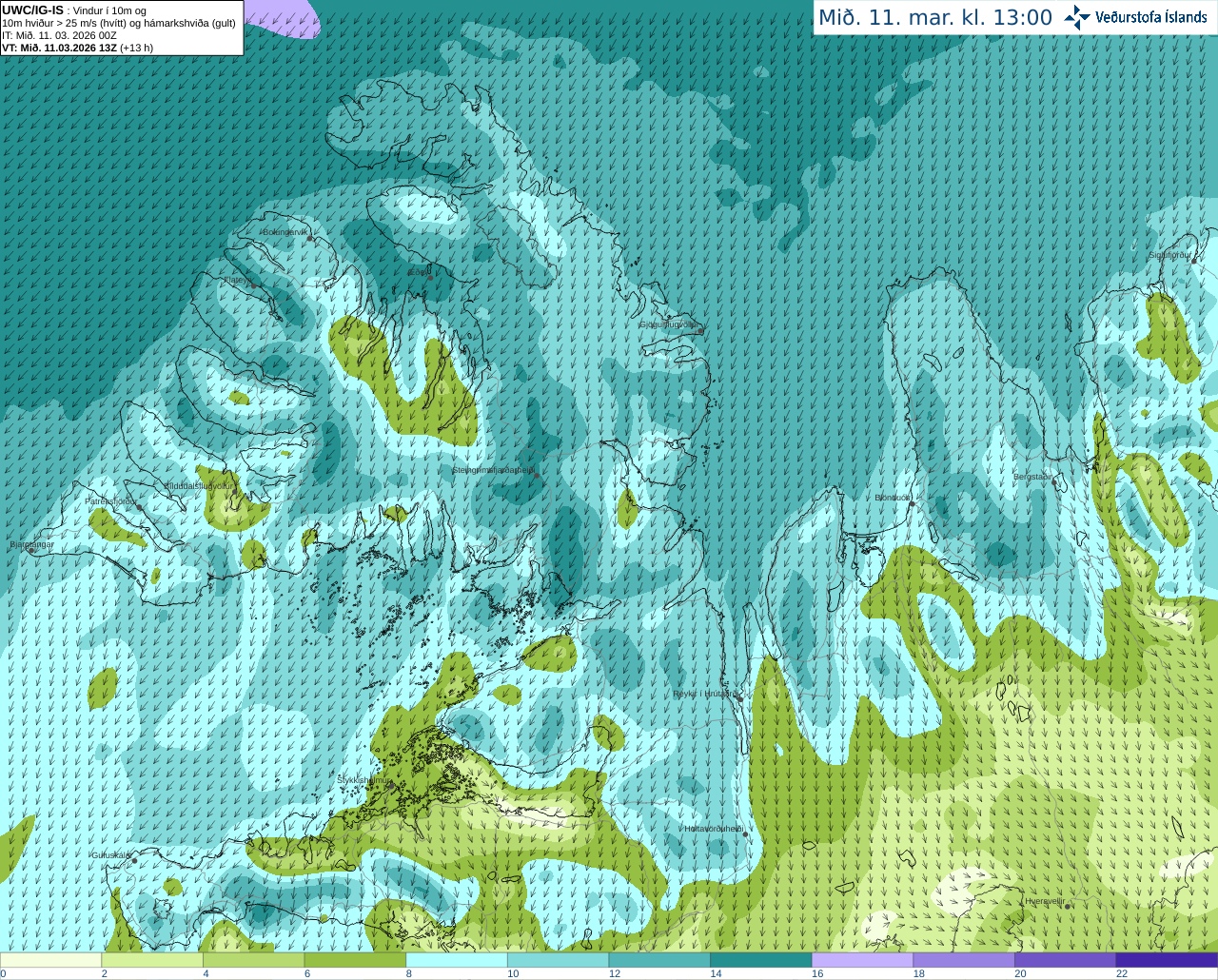Select the Bergstaðir station label
The height and width of the screenshot is (980, 1218).
(1032, 477)
